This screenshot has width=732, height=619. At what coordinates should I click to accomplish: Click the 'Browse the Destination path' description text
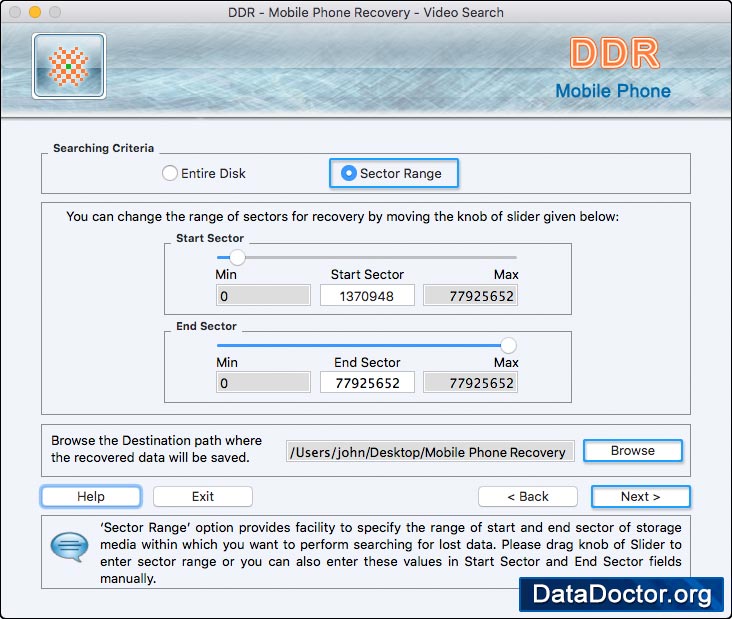click(x=156, y=449)
